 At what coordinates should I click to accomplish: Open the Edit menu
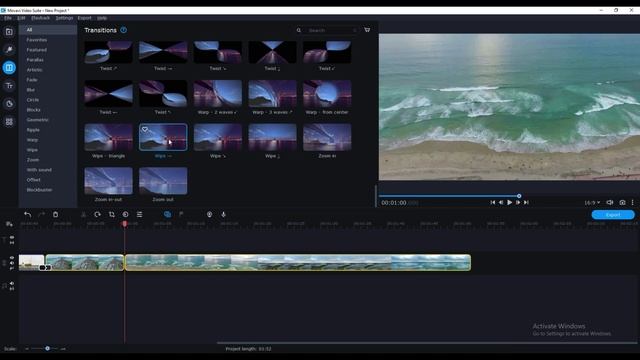tap(21, 18)
